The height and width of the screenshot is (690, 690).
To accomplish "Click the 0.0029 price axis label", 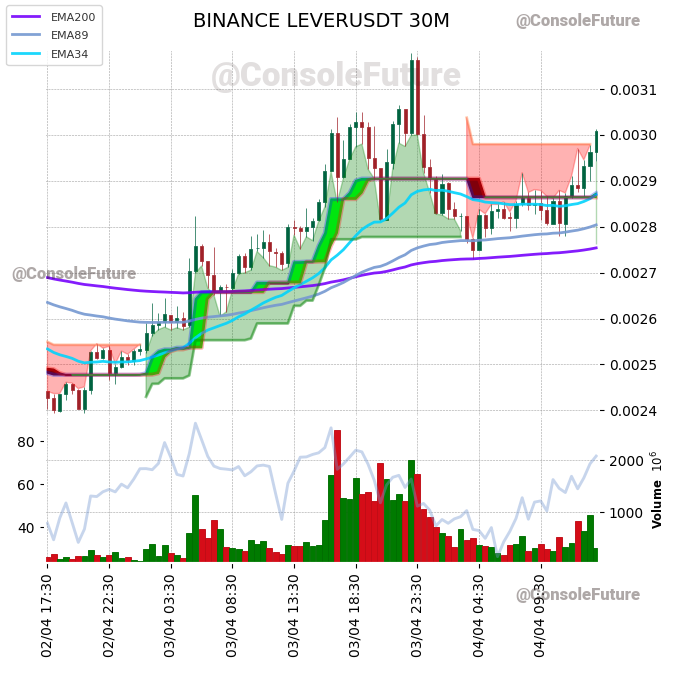I will click(633, 181).
